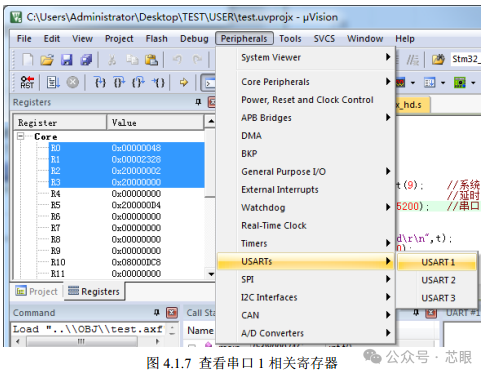The image size is (487, 376).
Task: Pin the Command panel
Action: pos(156,313)
